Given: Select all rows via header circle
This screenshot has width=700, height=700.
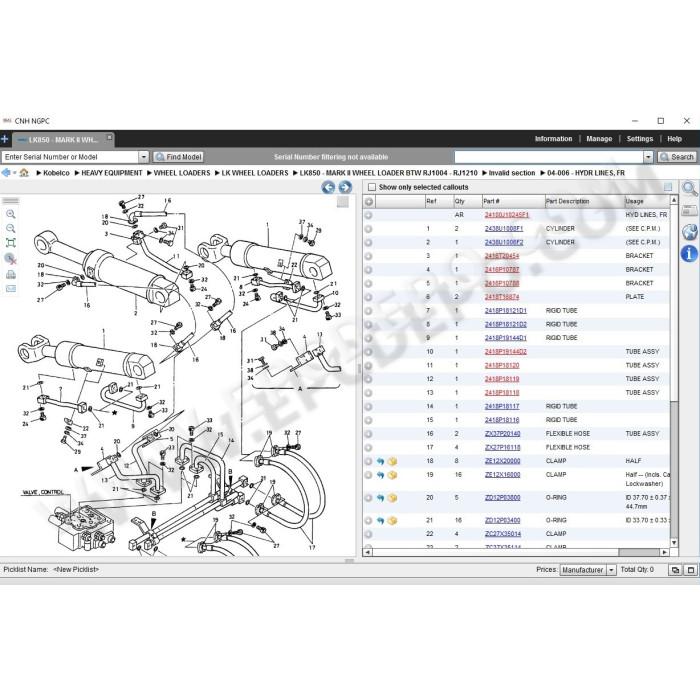Looking at the screenshot, I should click(369, 201).
